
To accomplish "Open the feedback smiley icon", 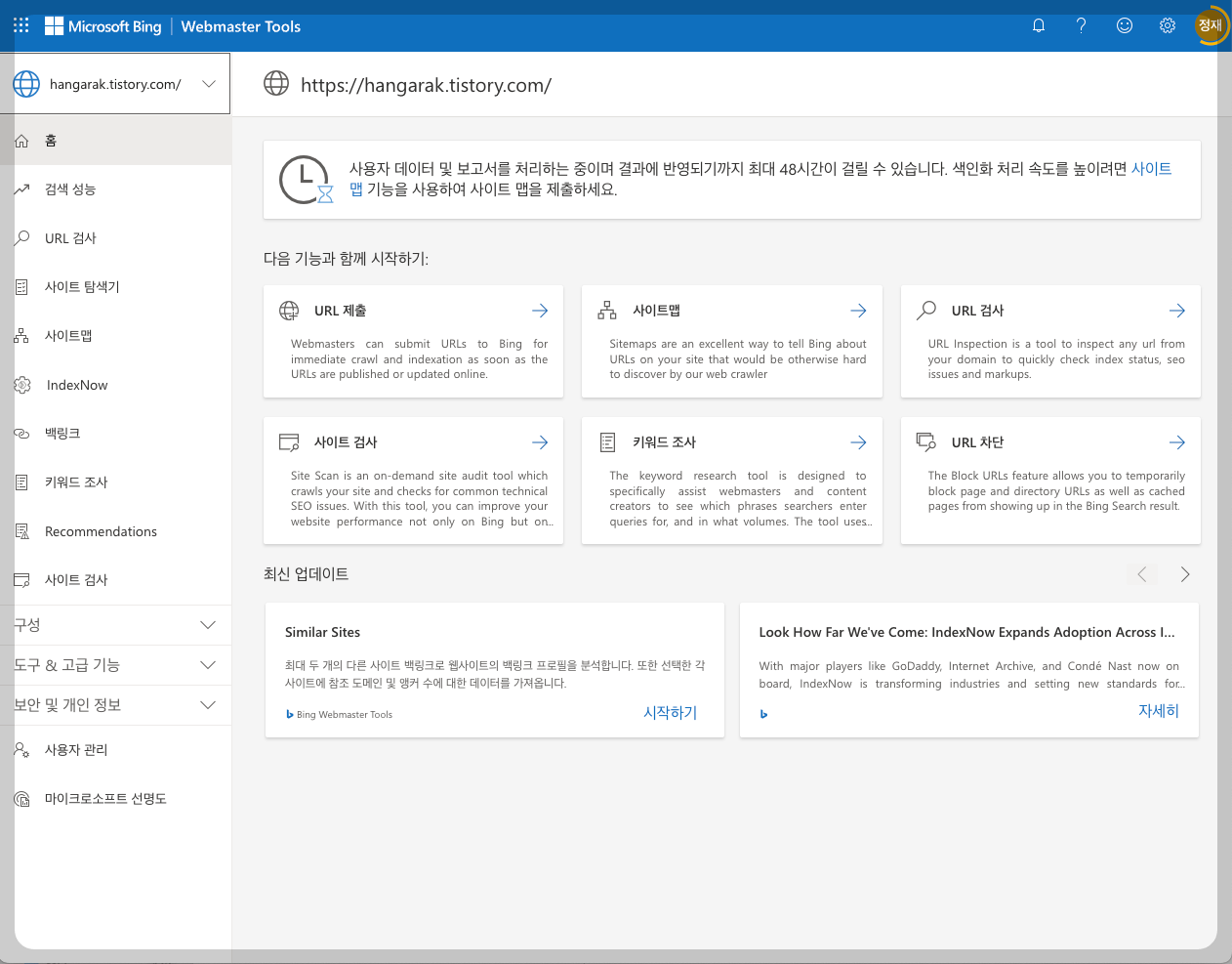I will [1125, 26].
